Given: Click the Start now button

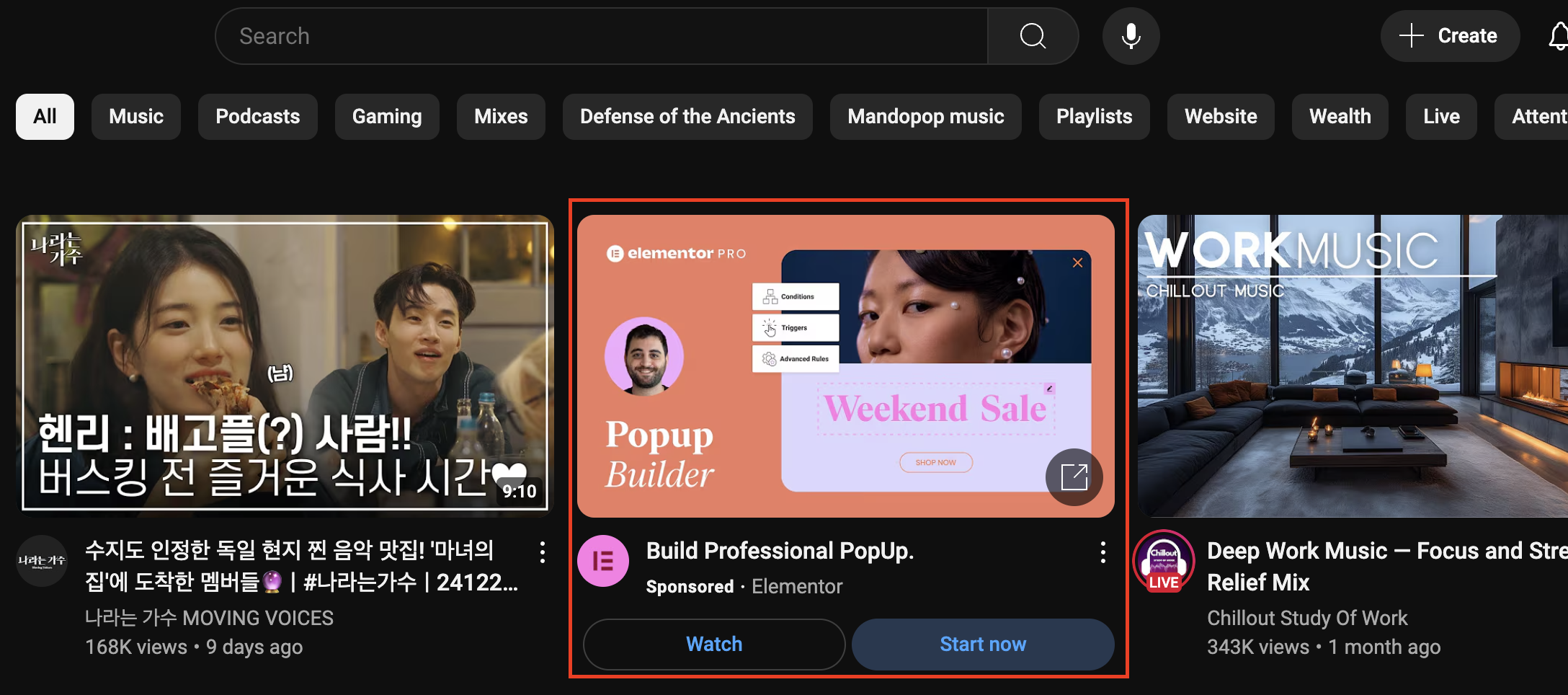Looking at the screenshot, I should [x=983, y=644].
